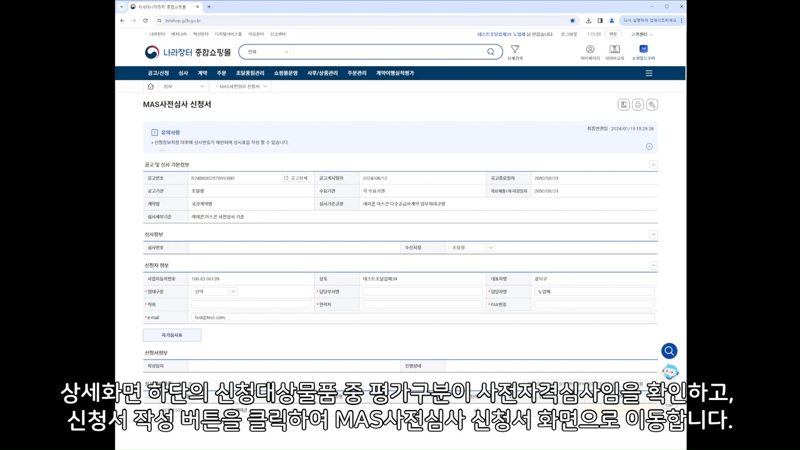Open the 공고/신청 menu
Image resolution: width=800 pixels, height=450 pixels.
click(158, 73)
